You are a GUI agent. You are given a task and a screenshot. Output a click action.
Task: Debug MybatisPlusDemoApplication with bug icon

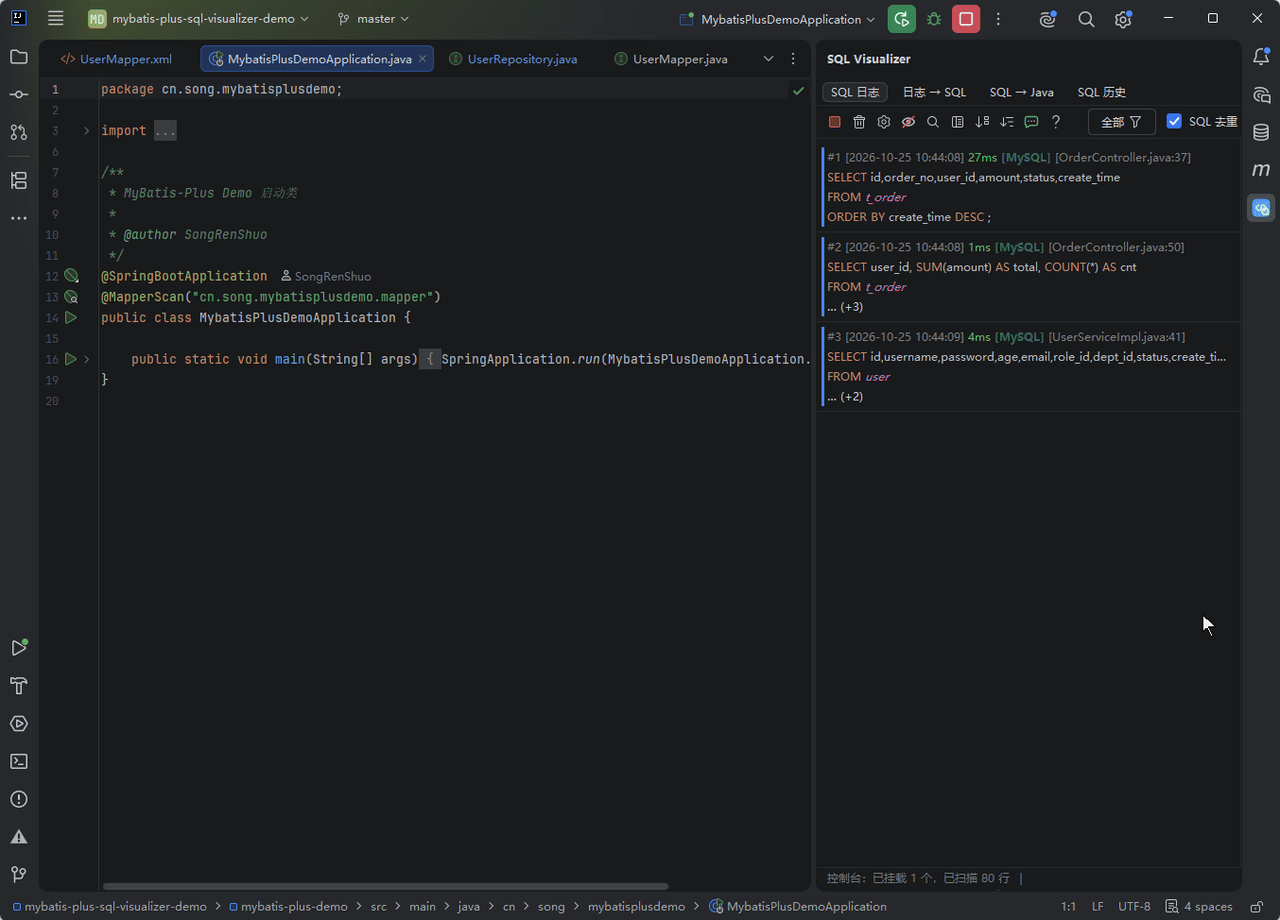[x=934, y=19]
